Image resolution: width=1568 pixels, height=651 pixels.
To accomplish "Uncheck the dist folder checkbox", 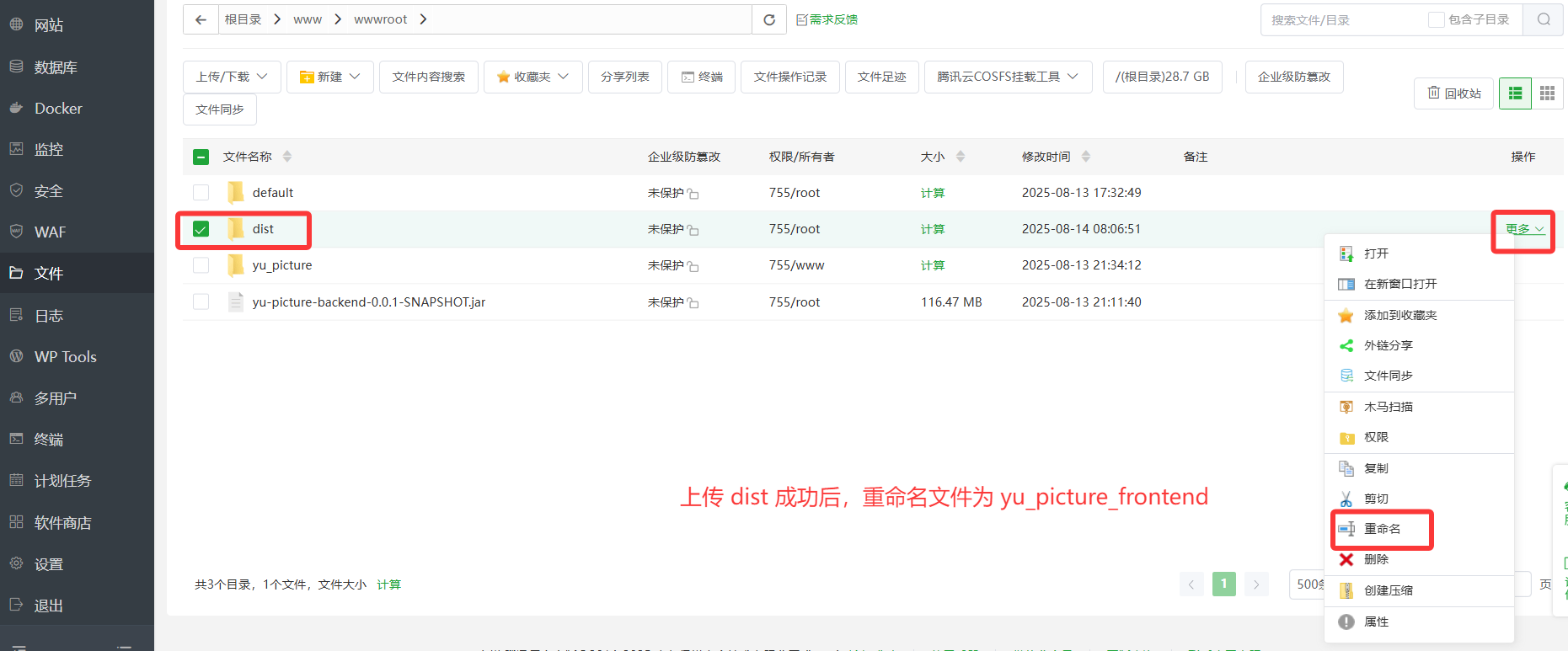I will pos(201,229).
